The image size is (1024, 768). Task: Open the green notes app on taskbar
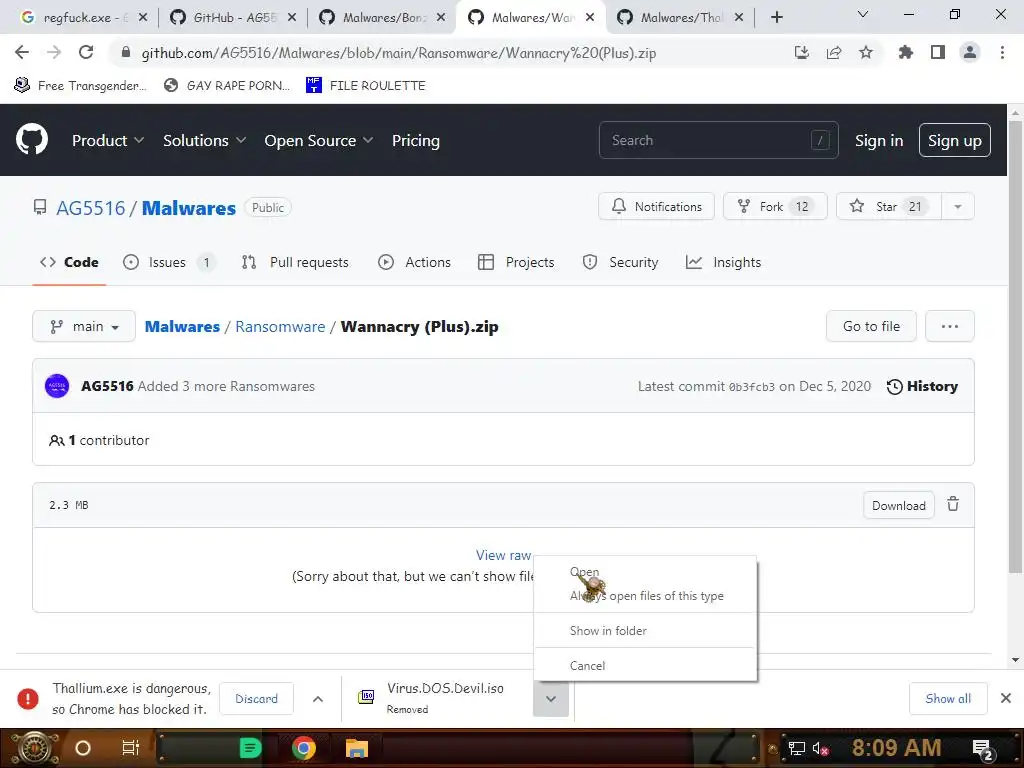[250, 748]
